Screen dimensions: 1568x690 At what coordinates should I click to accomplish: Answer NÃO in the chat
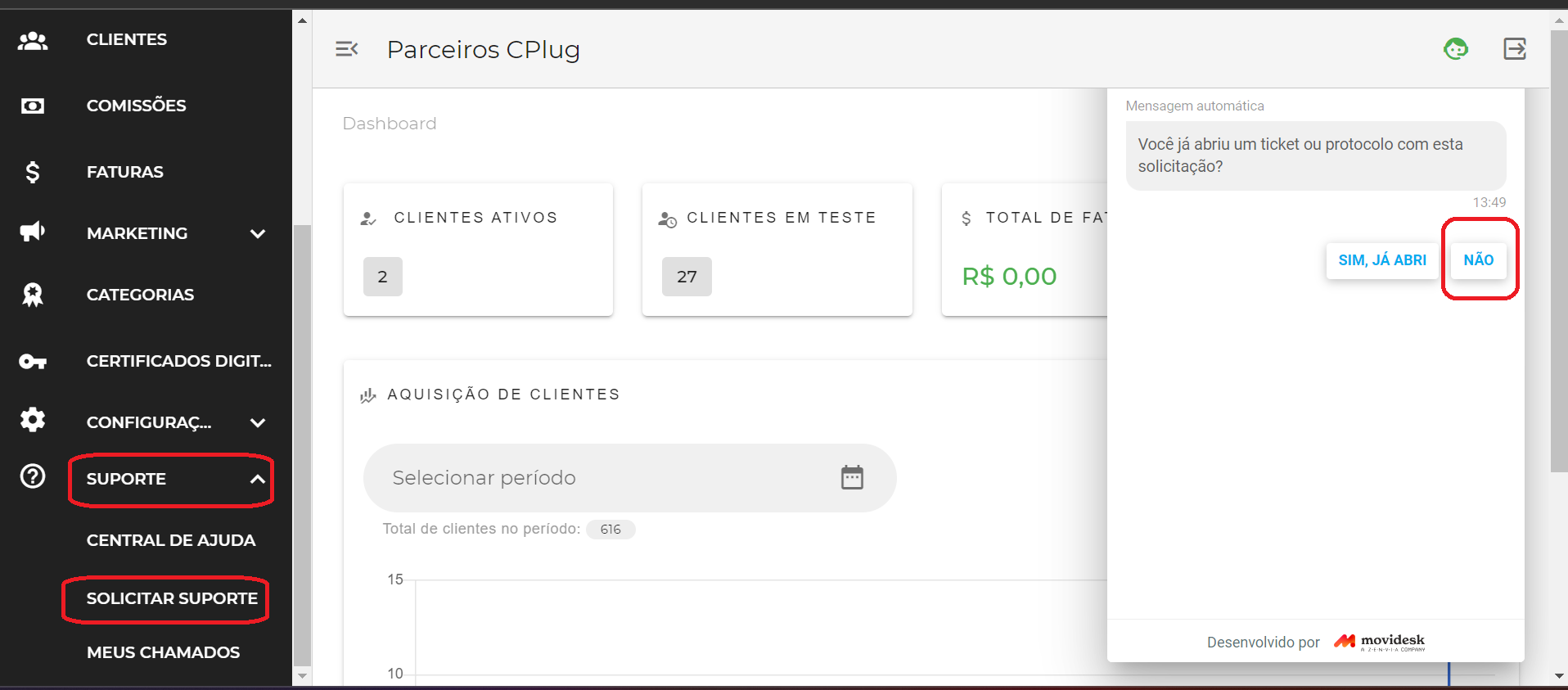pos(1479,260)
